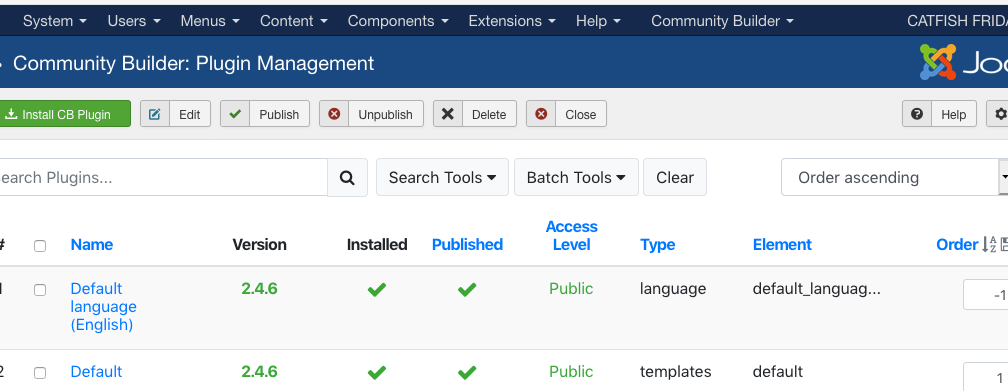The height and width of the screenshot is (391, 1008).
Task: Click Public access level for Default language
Action: point(571,289)
